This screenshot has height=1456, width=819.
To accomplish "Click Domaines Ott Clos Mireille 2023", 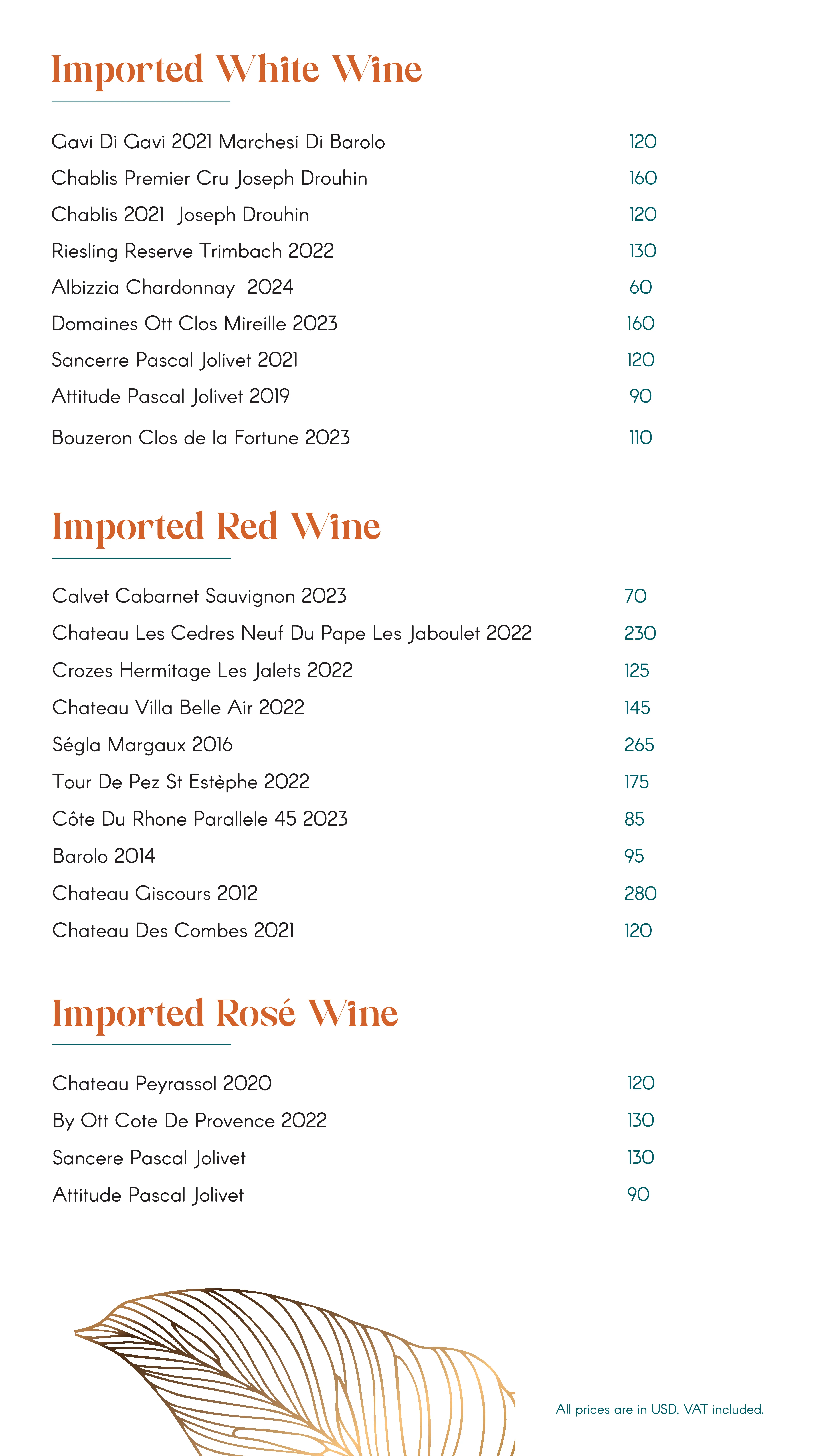I will (x=194, y=324).
